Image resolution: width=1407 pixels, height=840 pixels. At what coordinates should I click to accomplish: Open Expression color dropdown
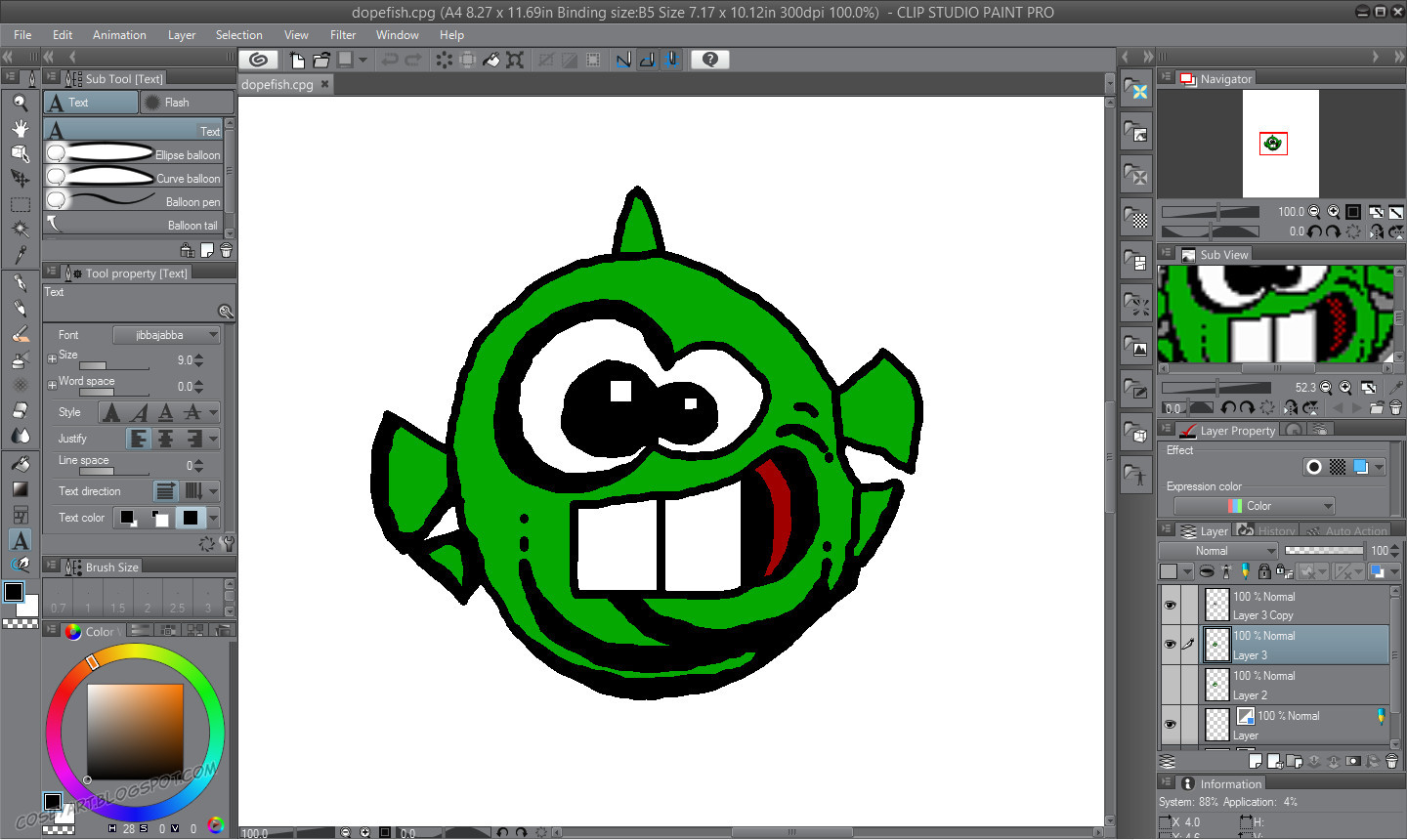(x=1254, y=506)
